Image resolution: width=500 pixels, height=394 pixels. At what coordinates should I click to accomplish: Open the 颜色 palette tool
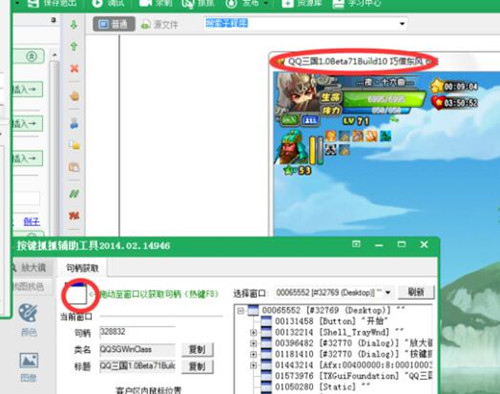tap(28, 320)
